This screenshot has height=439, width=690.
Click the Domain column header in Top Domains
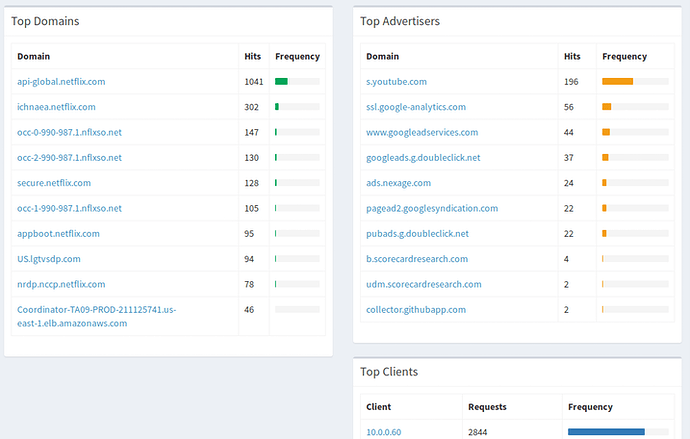(33, 56)
